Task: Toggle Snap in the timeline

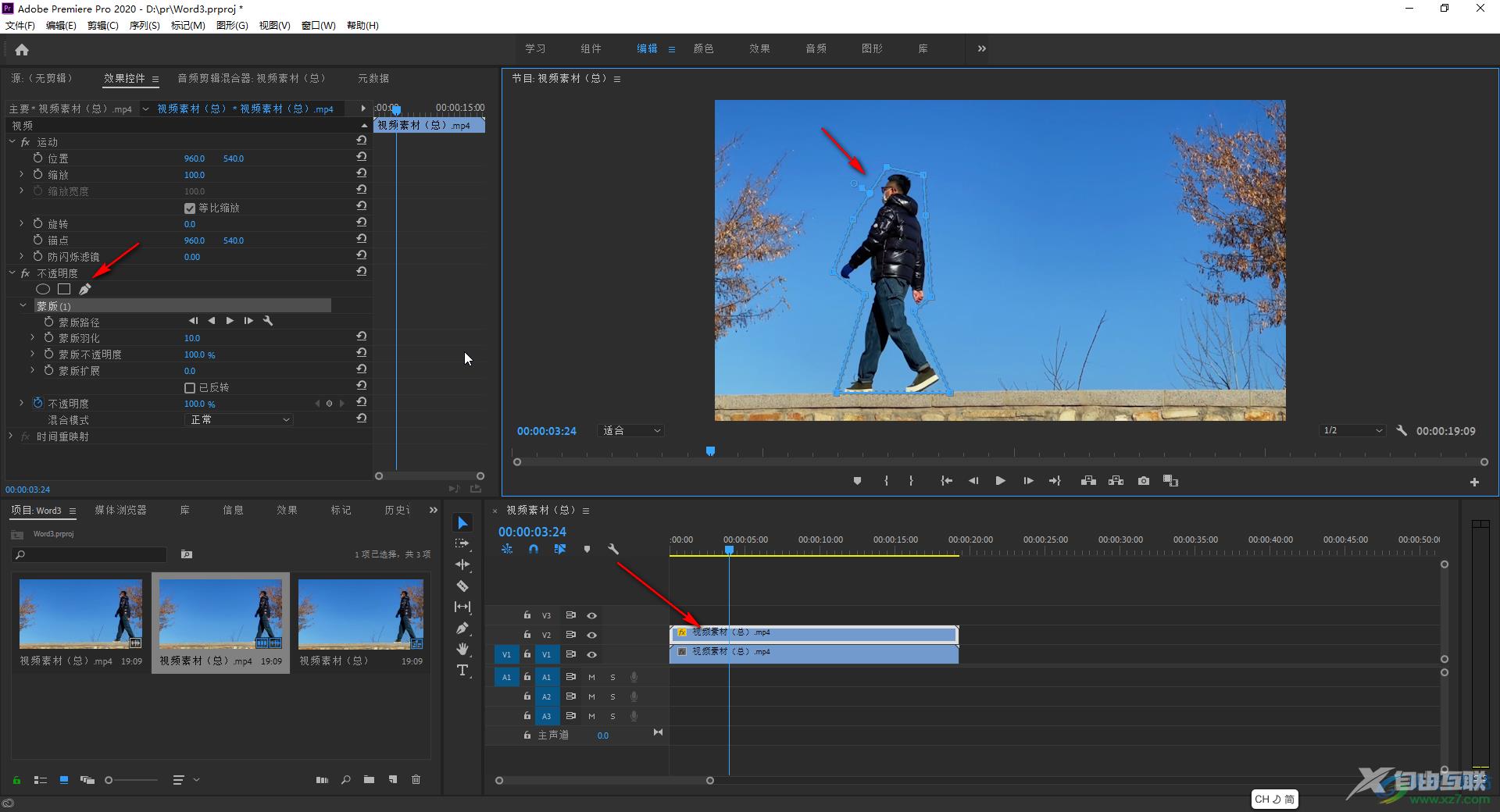Action: (x=533, y=549)
